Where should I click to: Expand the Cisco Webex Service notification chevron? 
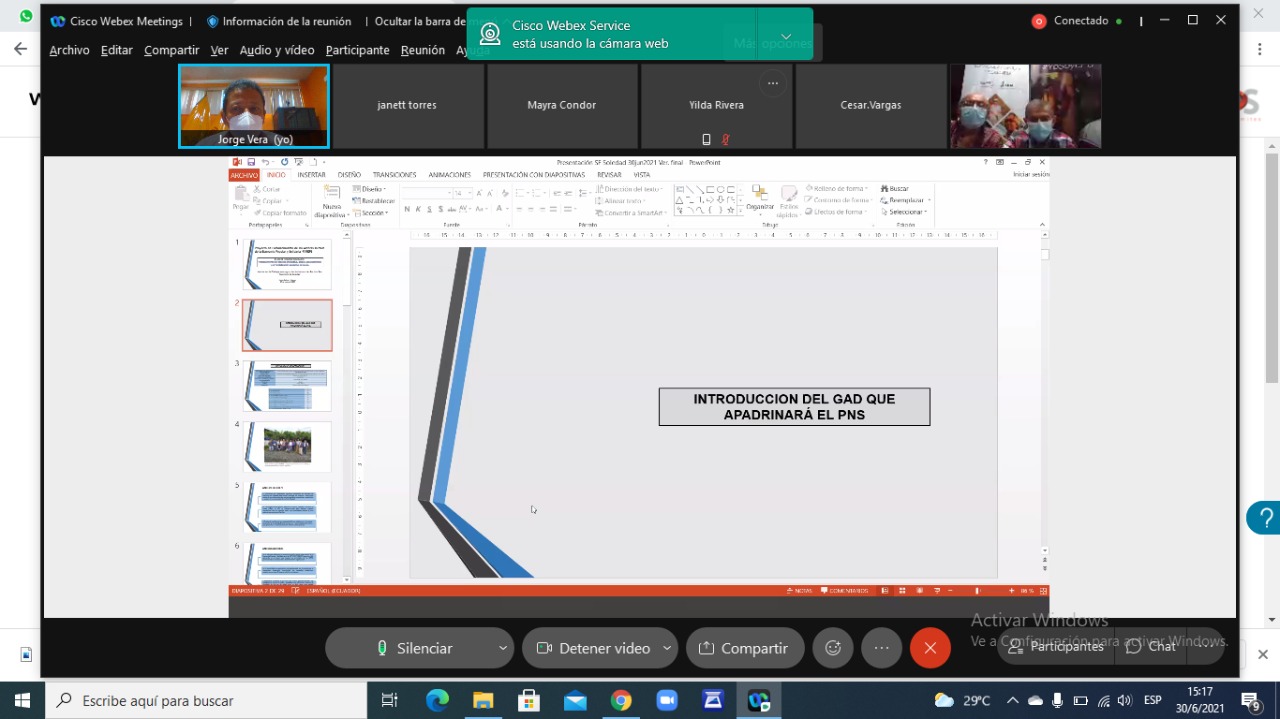(x=786, y=36)
